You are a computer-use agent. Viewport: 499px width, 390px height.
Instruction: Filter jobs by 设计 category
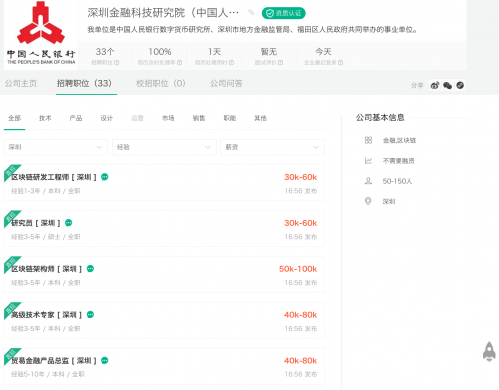tap(106, 118)
